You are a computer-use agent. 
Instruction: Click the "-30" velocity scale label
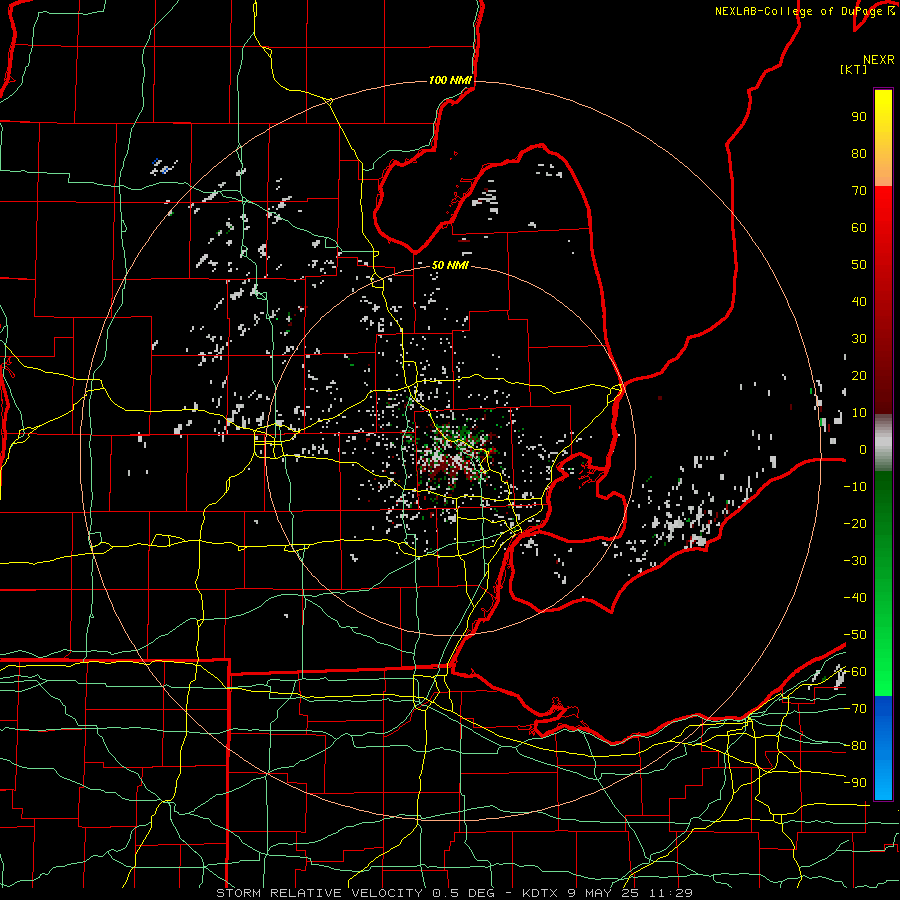pos(855,561)
